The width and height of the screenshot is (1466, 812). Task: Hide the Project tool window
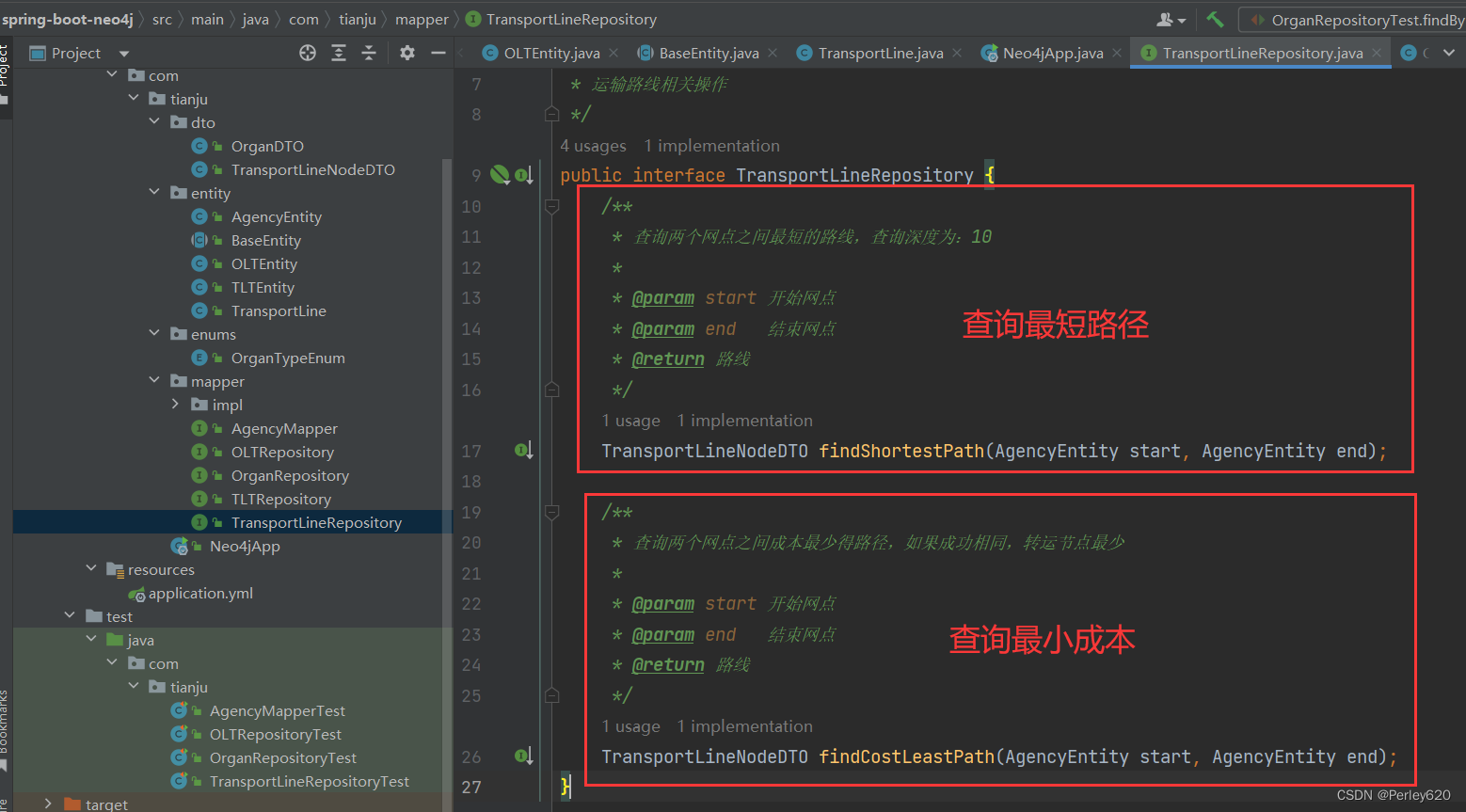[x=438, y=53]
